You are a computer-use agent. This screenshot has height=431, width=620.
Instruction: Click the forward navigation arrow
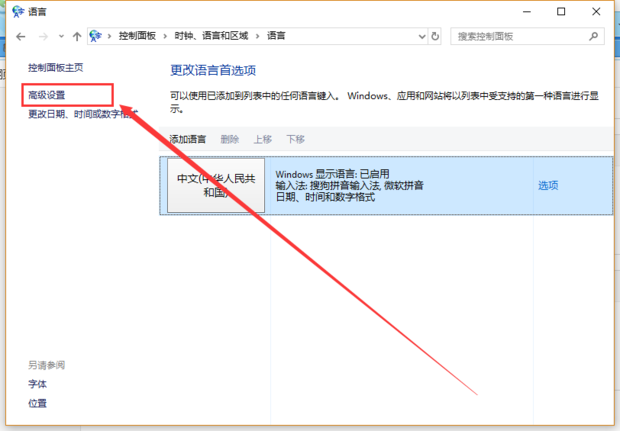43,37
